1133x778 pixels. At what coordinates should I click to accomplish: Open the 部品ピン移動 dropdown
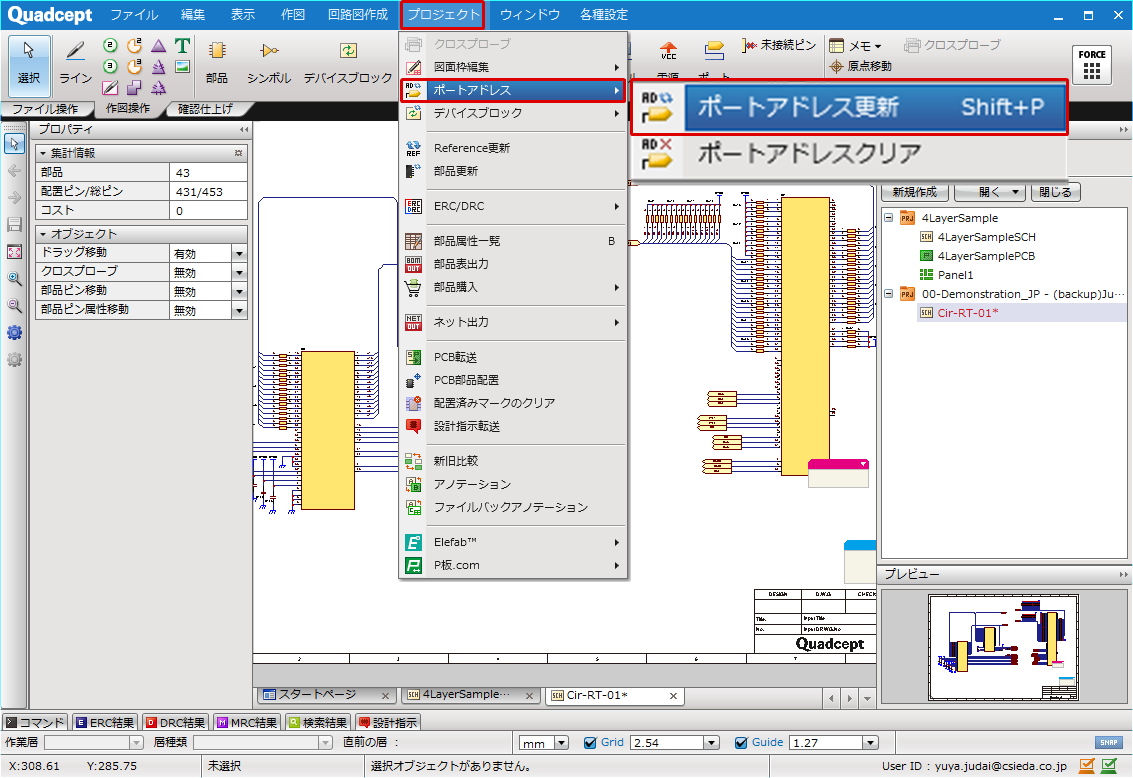[239, 292]
